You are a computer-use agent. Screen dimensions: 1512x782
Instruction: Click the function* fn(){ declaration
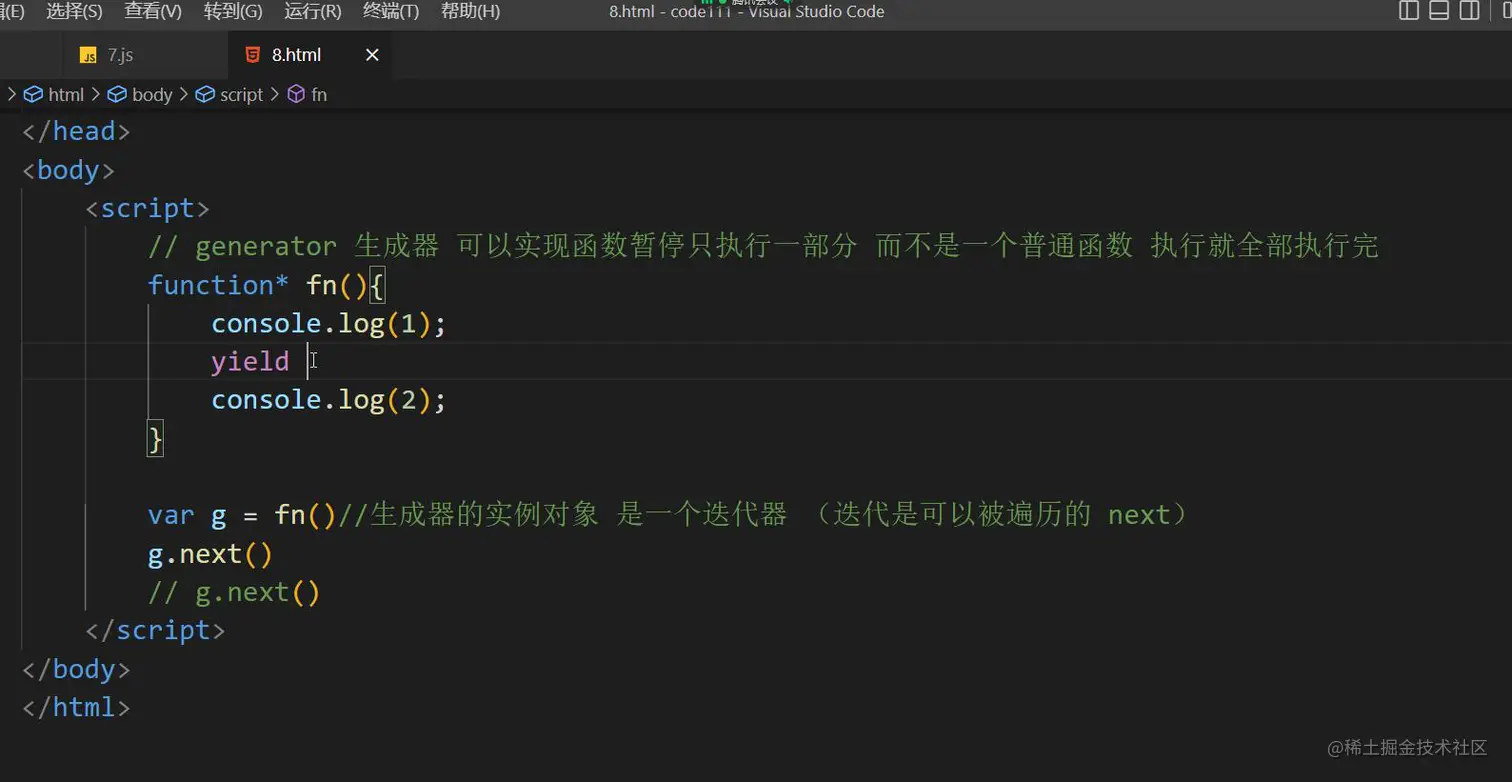[267, 285]
